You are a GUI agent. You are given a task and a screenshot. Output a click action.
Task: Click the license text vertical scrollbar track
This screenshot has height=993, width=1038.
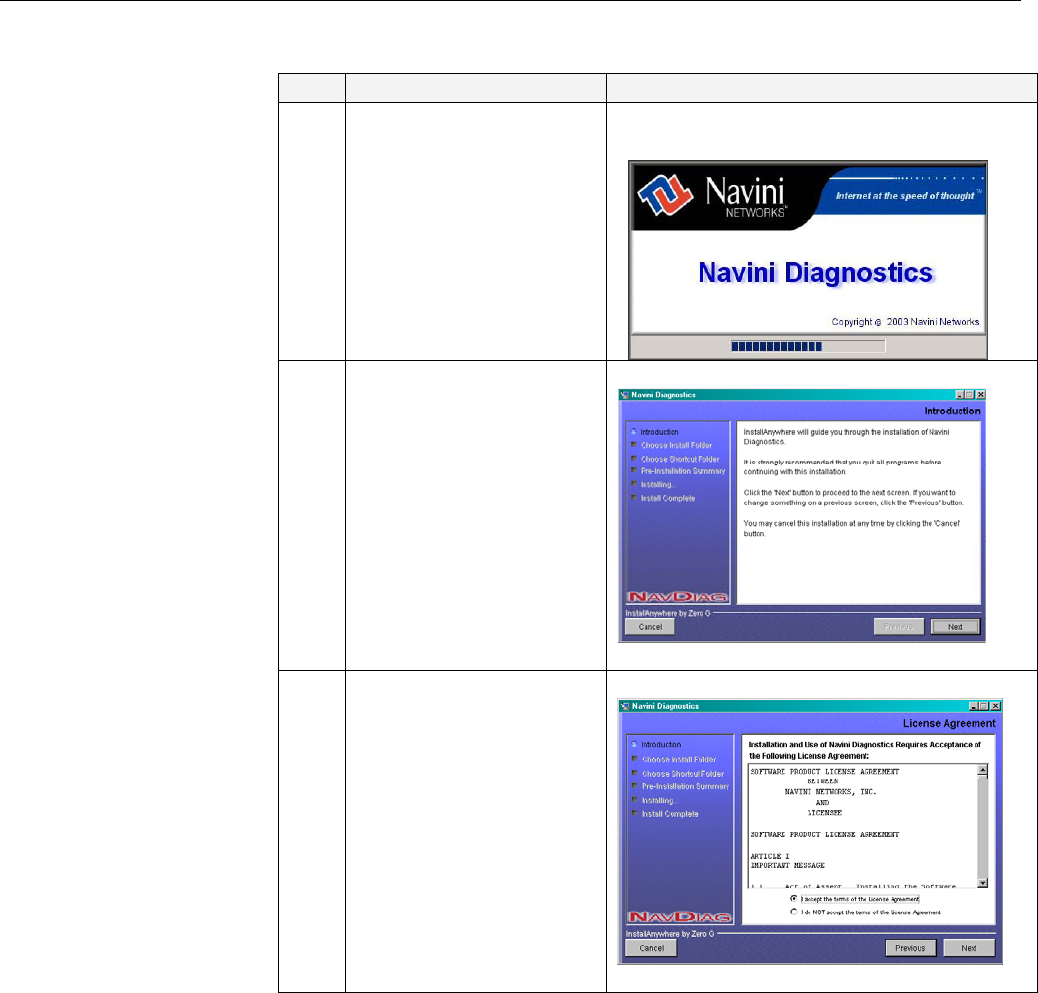(982, 826)
